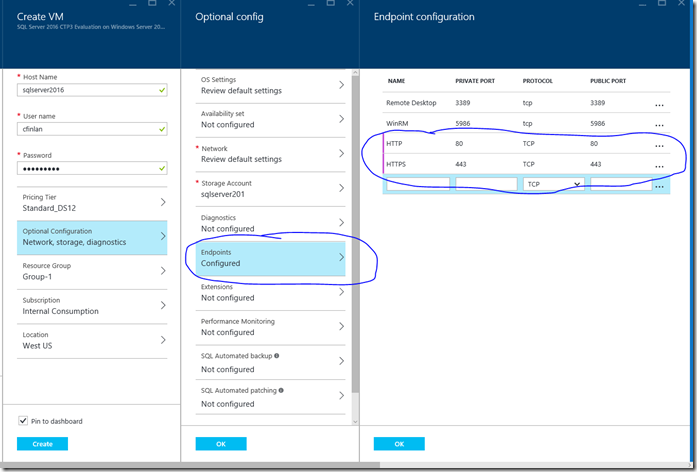Image resolution: width=697 pixels, height=472 pixels.
Task: Open the Storage Account sqlserver201 setting
Action: 271,189
